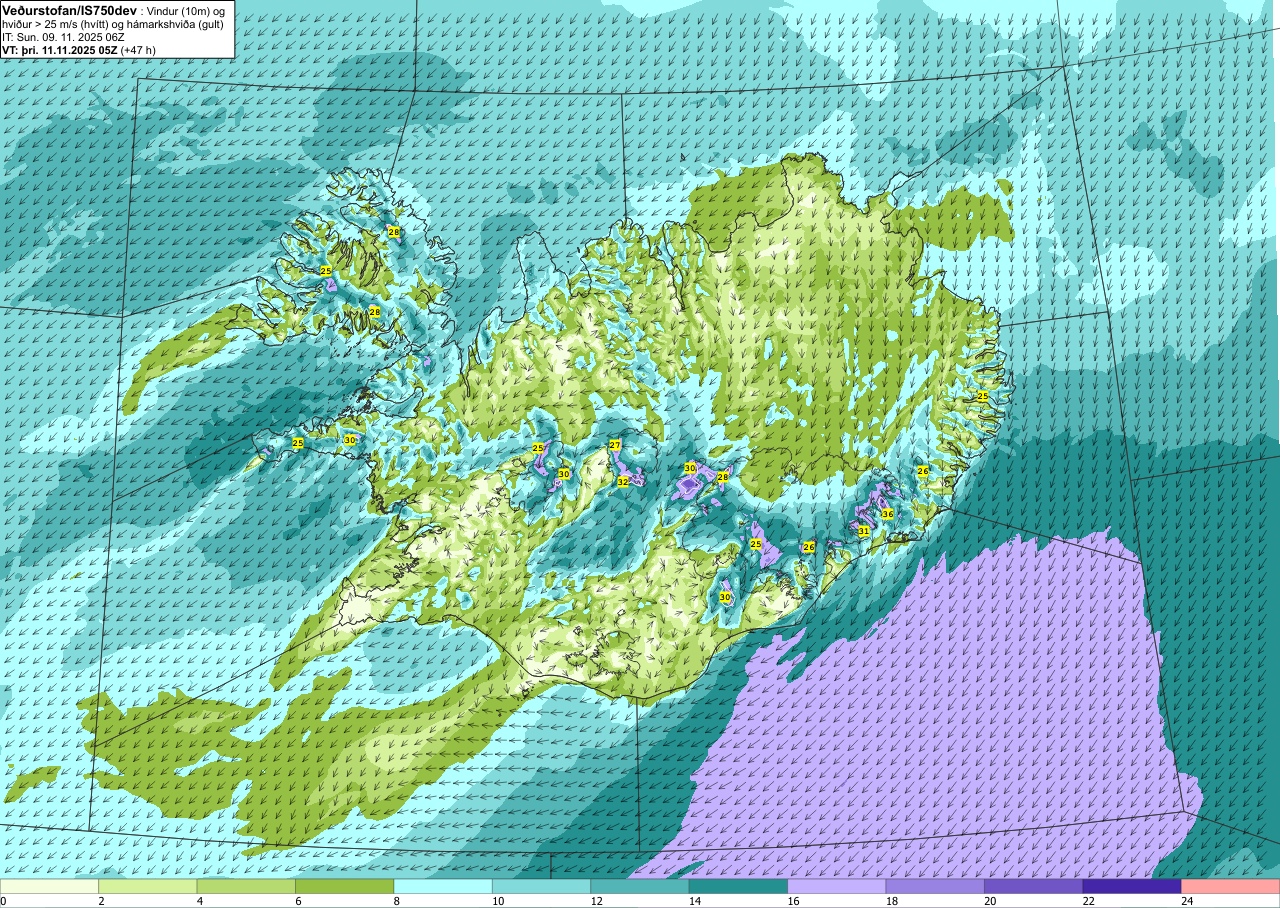Screen dimensions: 1280x908
Task: Click the 'VT: þri. 11.11.2025 05Z (+47 h)' line
Action: pos(79,50)
